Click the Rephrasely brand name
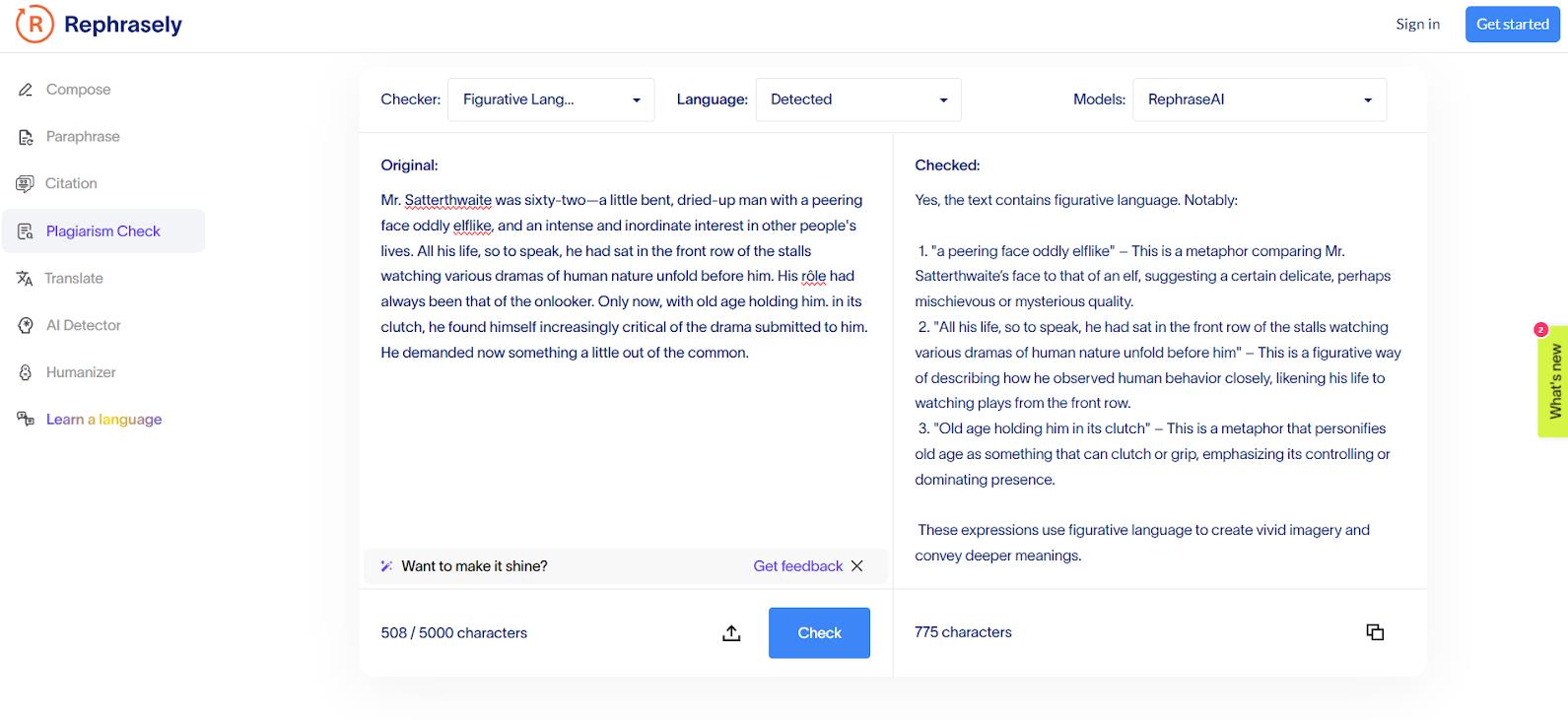The height and width of the screenshot is (720, 1568). coord(123,25)
